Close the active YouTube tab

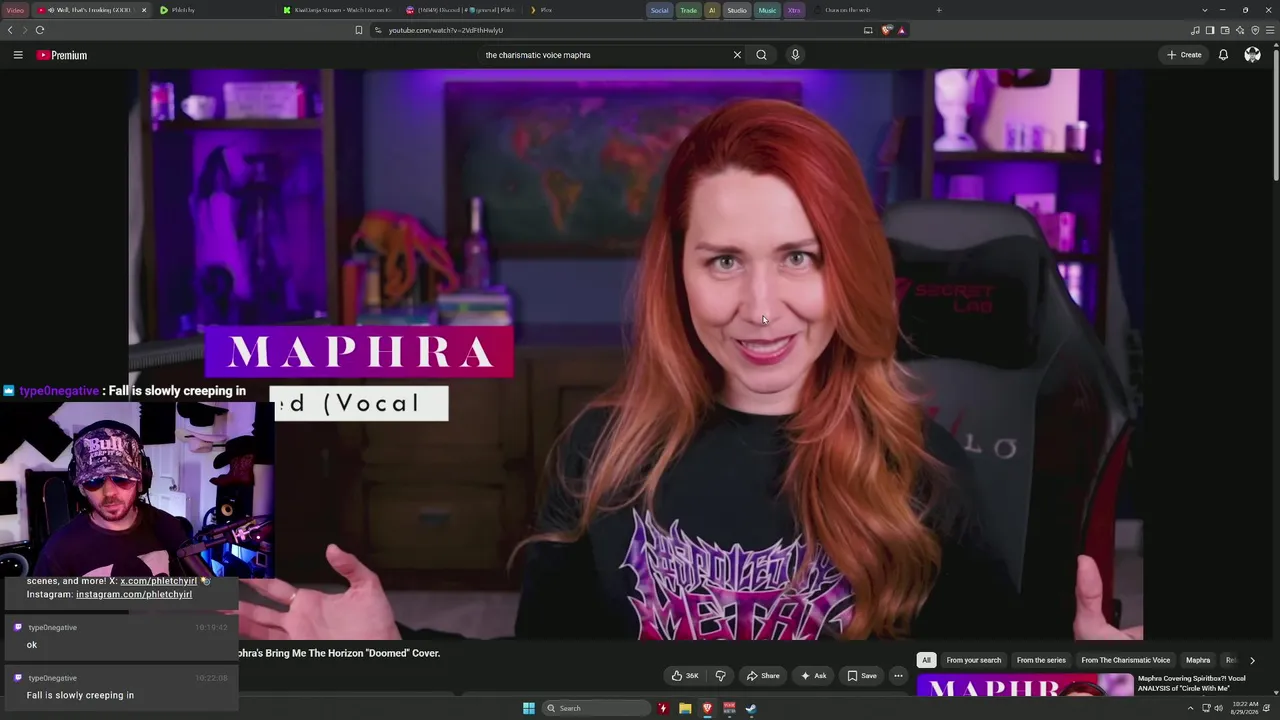point(144,10)
